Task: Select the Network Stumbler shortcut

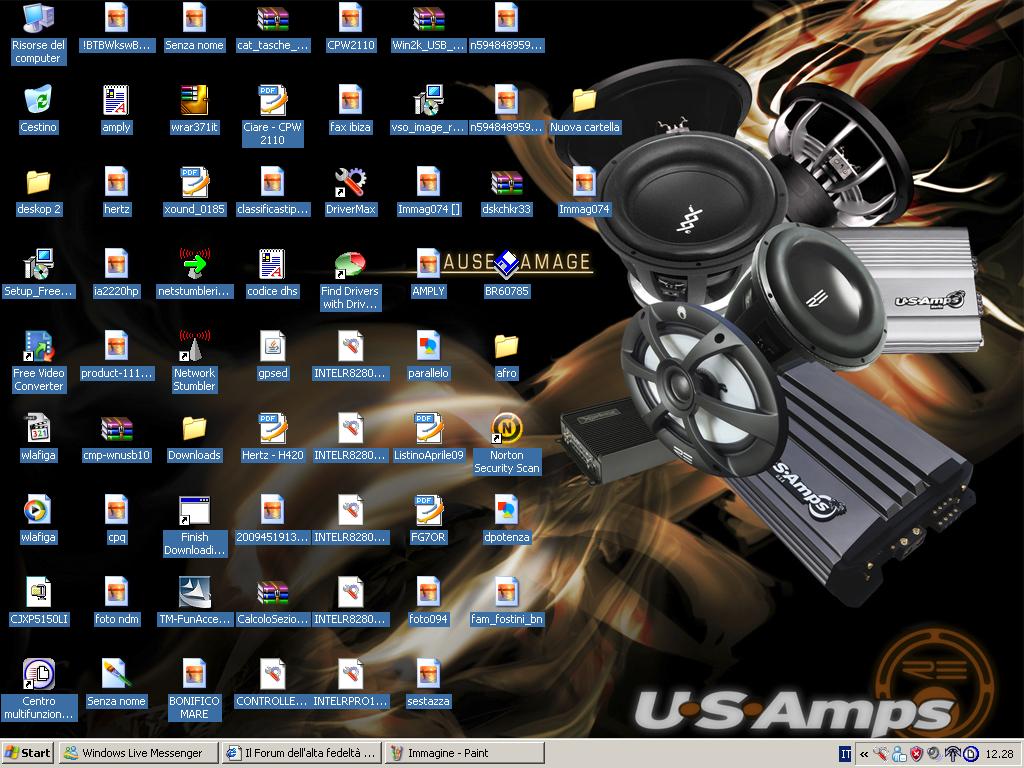Action: pyautogui.click(x=194, y=361)
